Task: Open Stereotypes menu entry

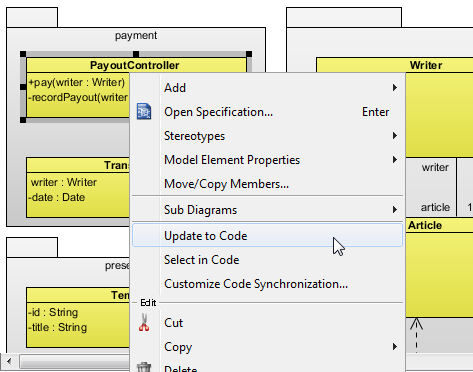Action: click(267, 136)
